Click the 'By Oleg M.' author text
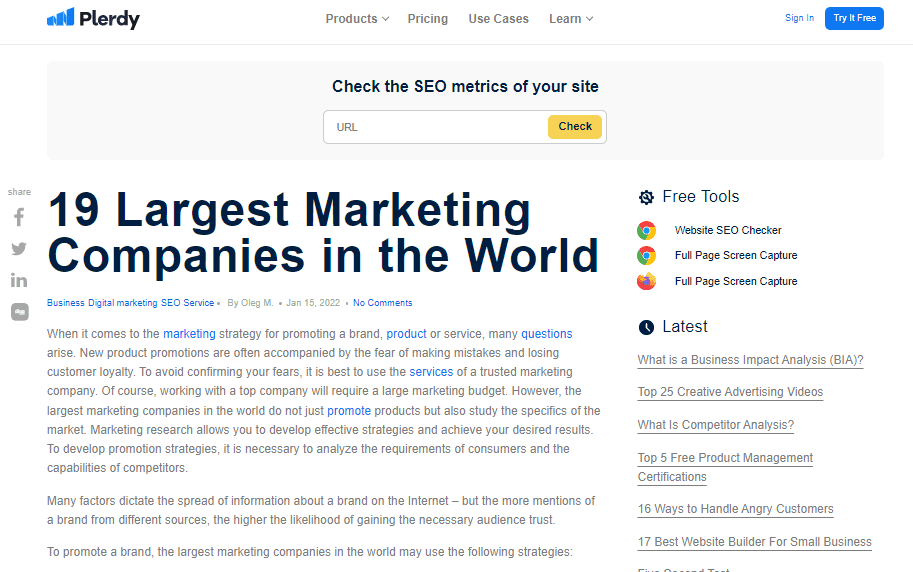 click(250, 303)
